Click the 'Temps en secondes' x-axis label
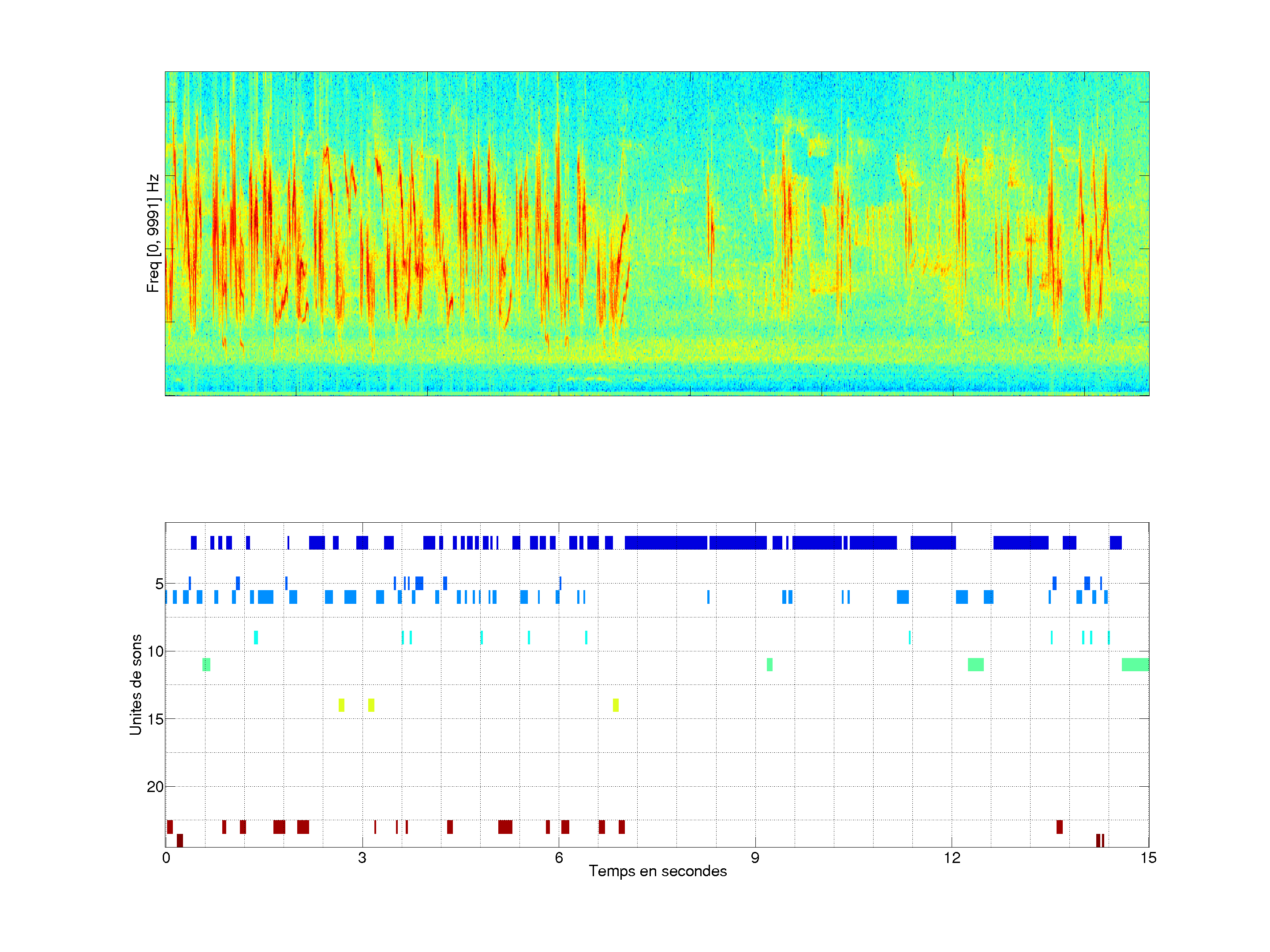 [x=657, y=871]
